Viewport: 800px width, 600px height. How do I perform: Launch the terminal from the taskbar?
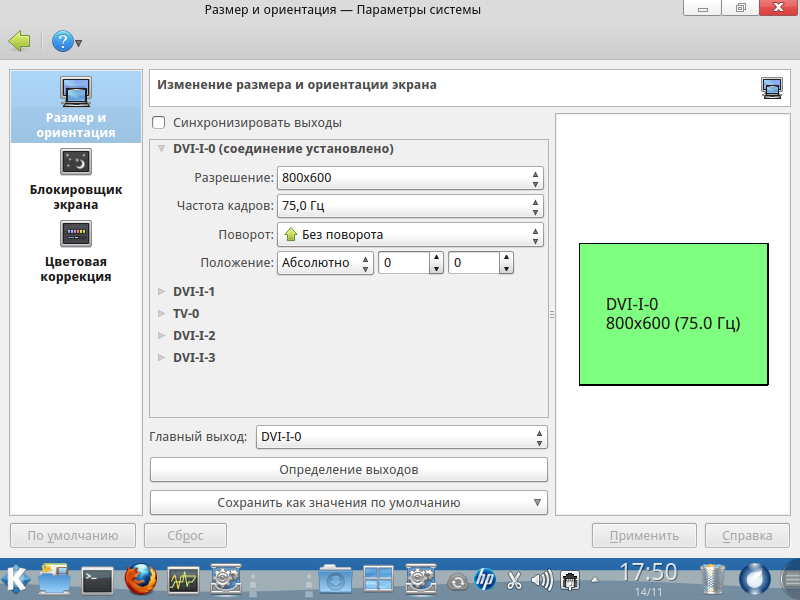click(97, 581)
